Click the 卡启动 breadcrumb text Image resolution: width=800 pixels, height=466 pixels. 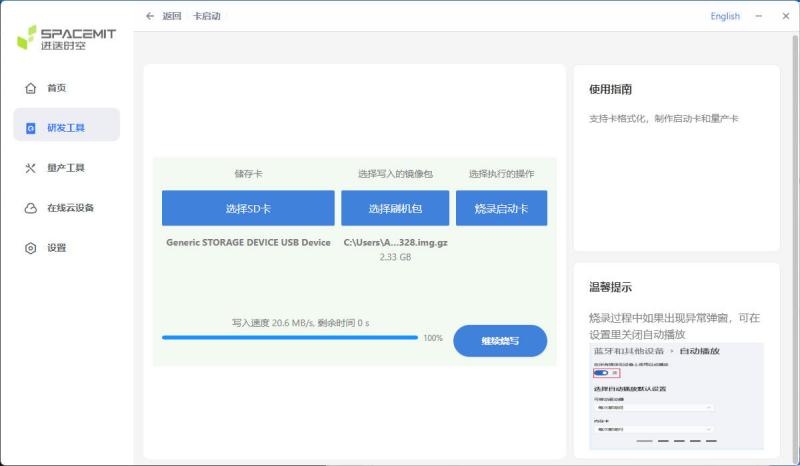coord(207,16)
